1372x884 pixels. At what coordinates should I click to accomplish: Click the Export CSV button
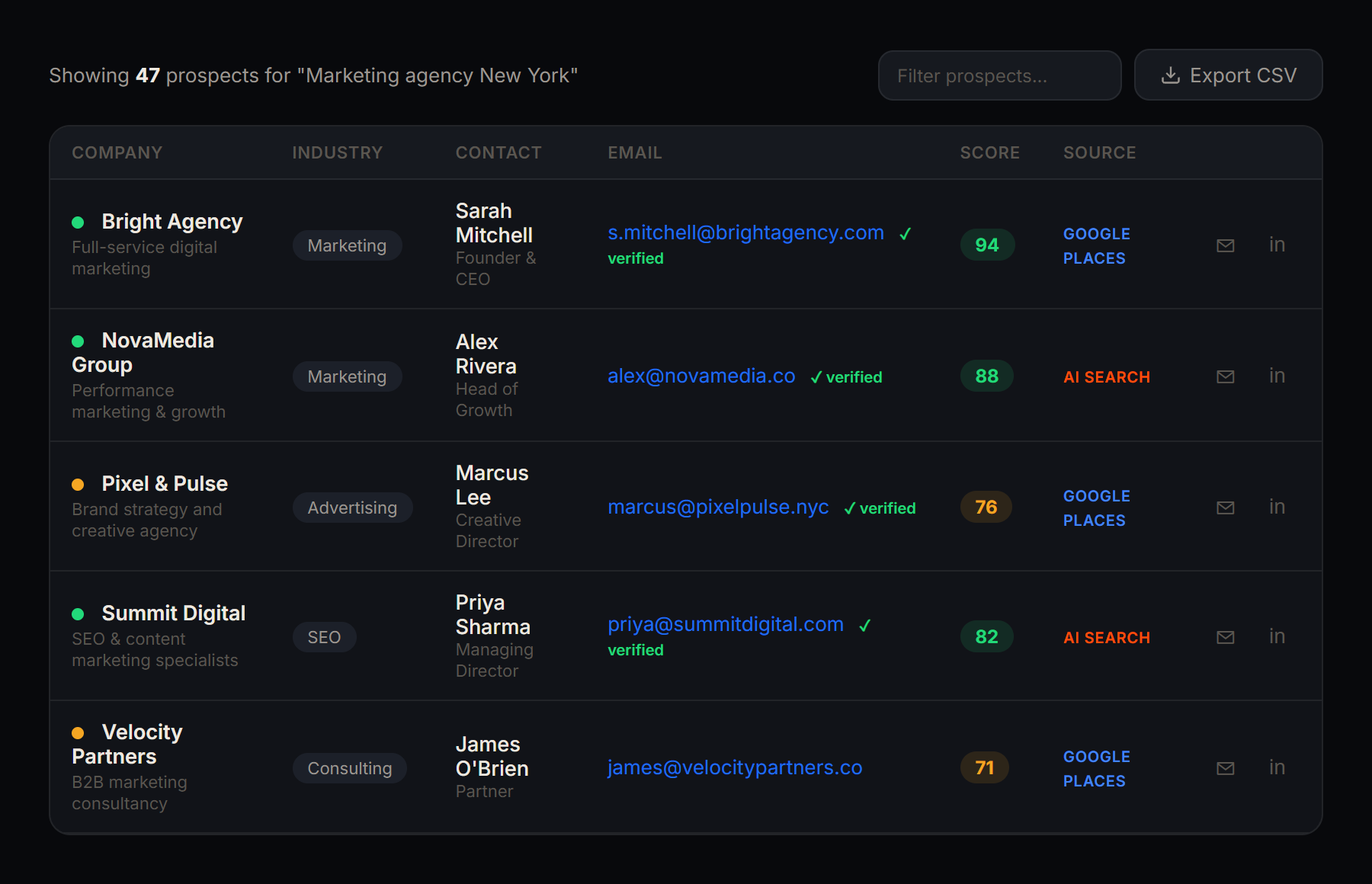pyautogui.click(x=1228, y=75)
